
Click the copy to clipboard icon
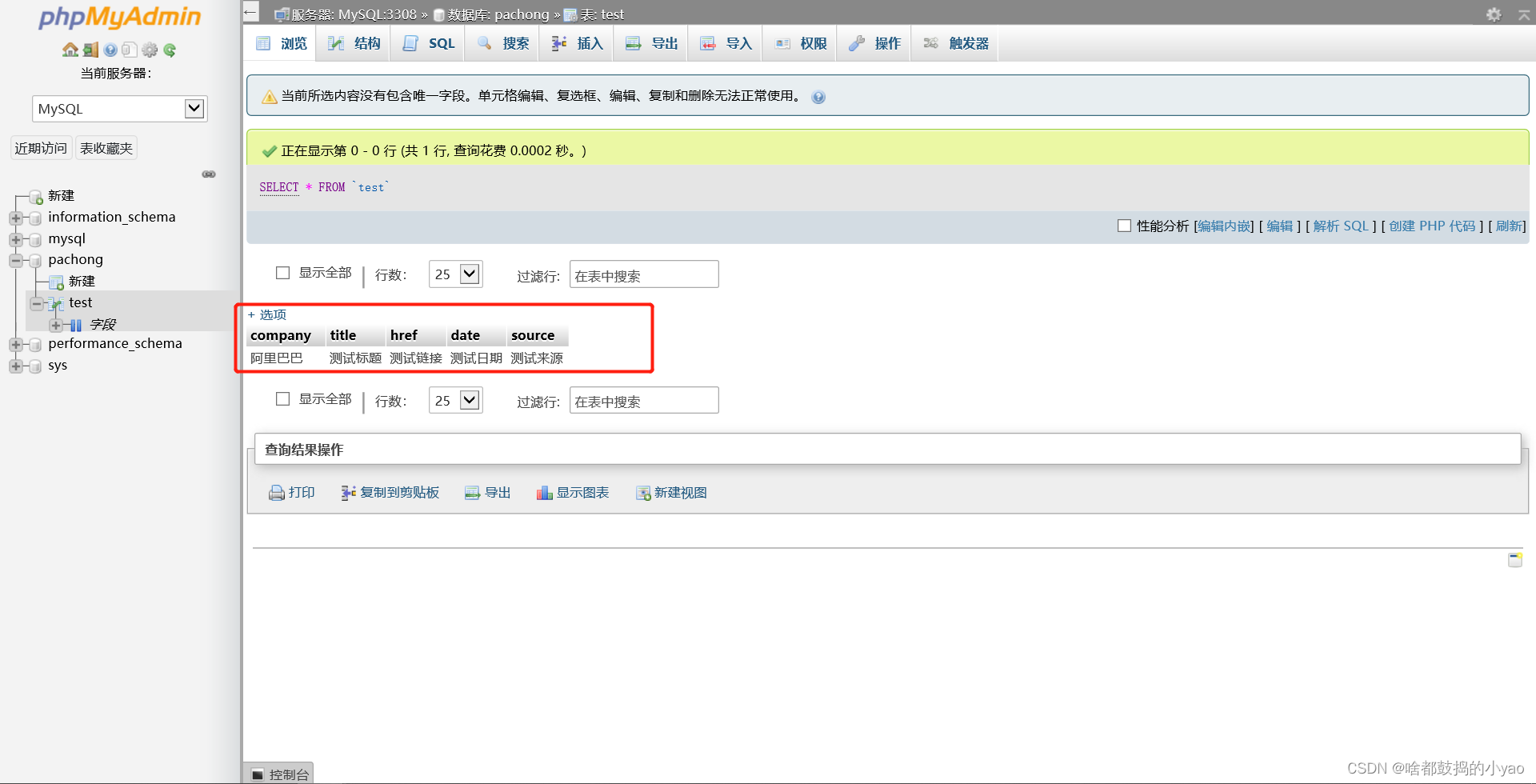point(349,493)
